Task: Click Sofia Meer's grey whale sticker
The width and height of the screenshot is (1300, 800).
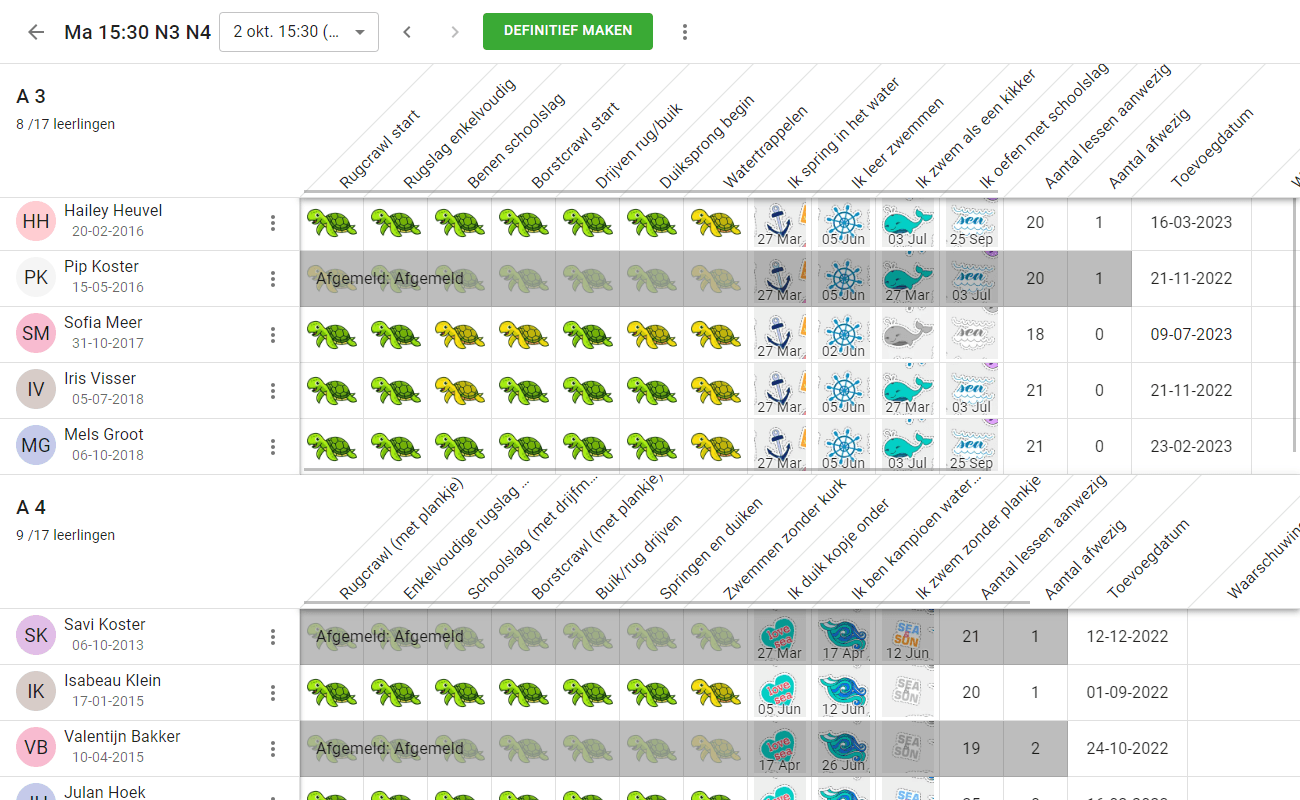Action: (x=907, y=334)
